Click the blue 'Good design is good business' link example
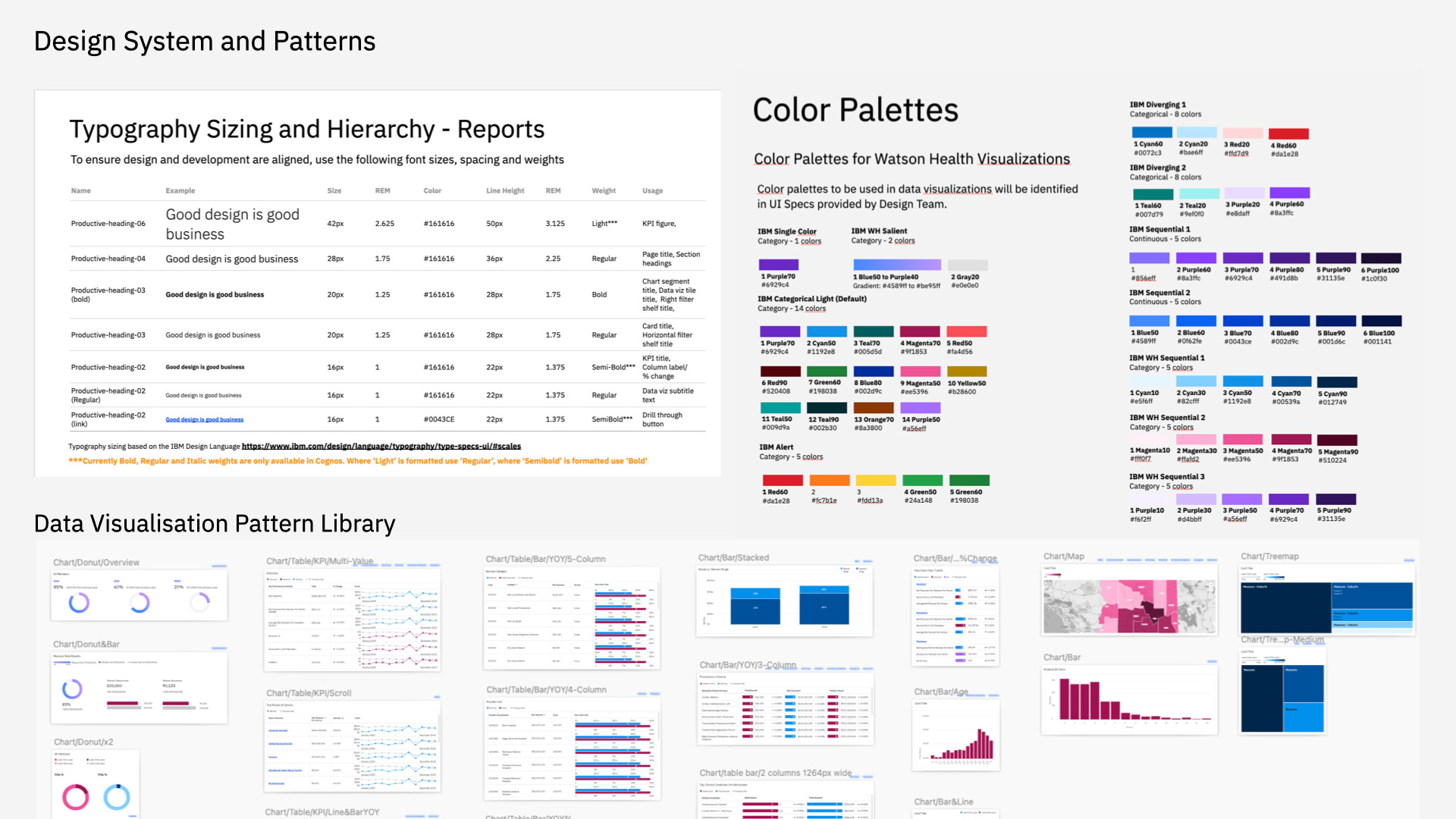This screenshot has width=1456, height=819. click(205, 419)
